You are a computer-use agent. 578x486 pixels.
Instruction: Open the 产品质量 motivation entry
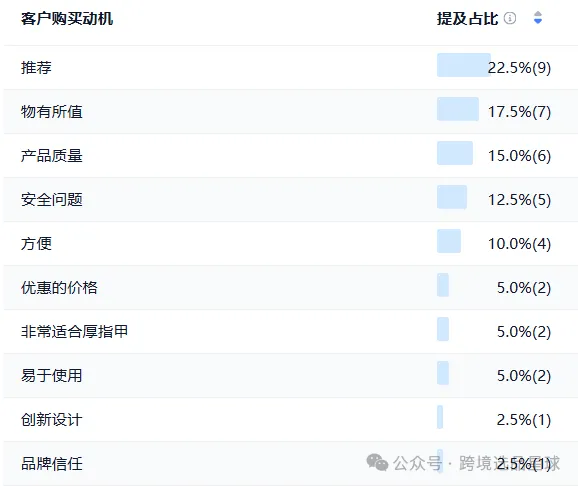pos(52,156)
